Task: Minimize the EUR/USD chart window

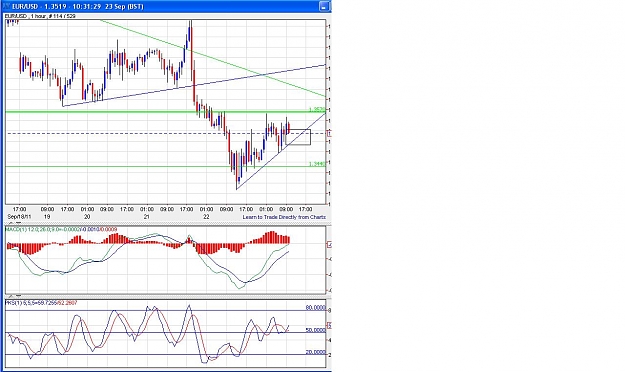Action: 324,6
